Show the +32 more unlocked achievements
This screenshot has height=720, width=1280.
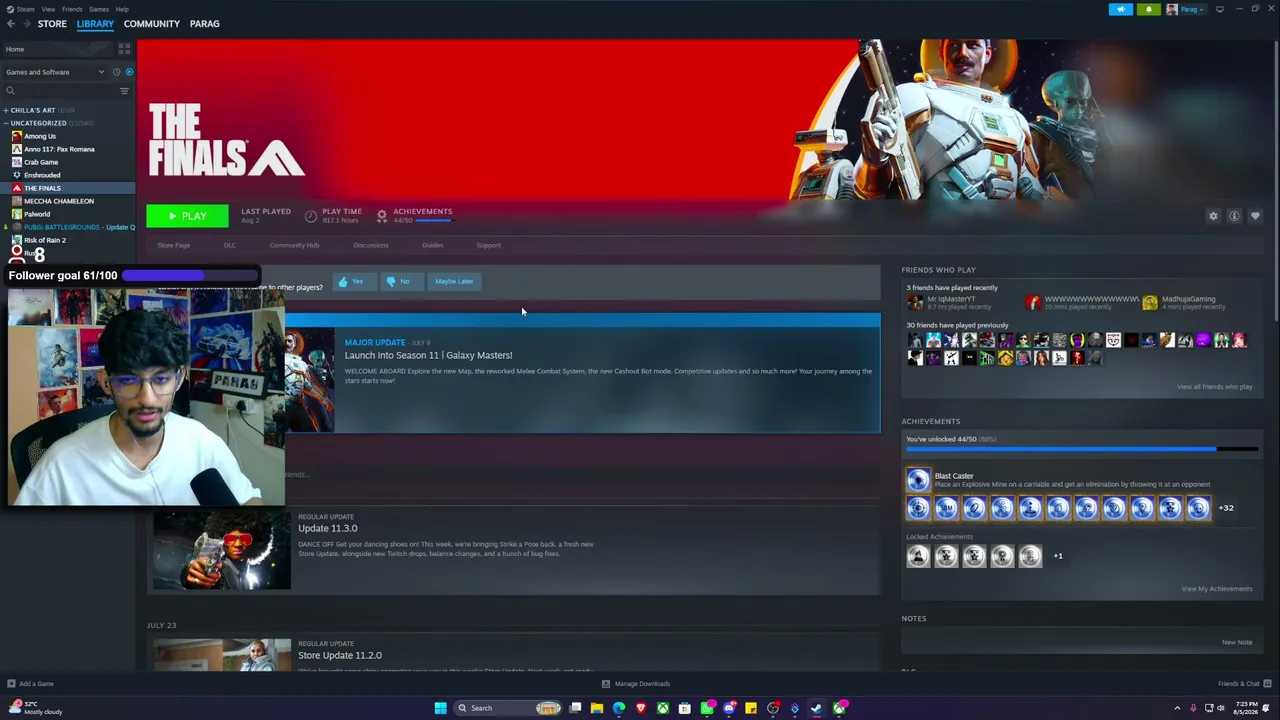click(x=1226, y=508)
